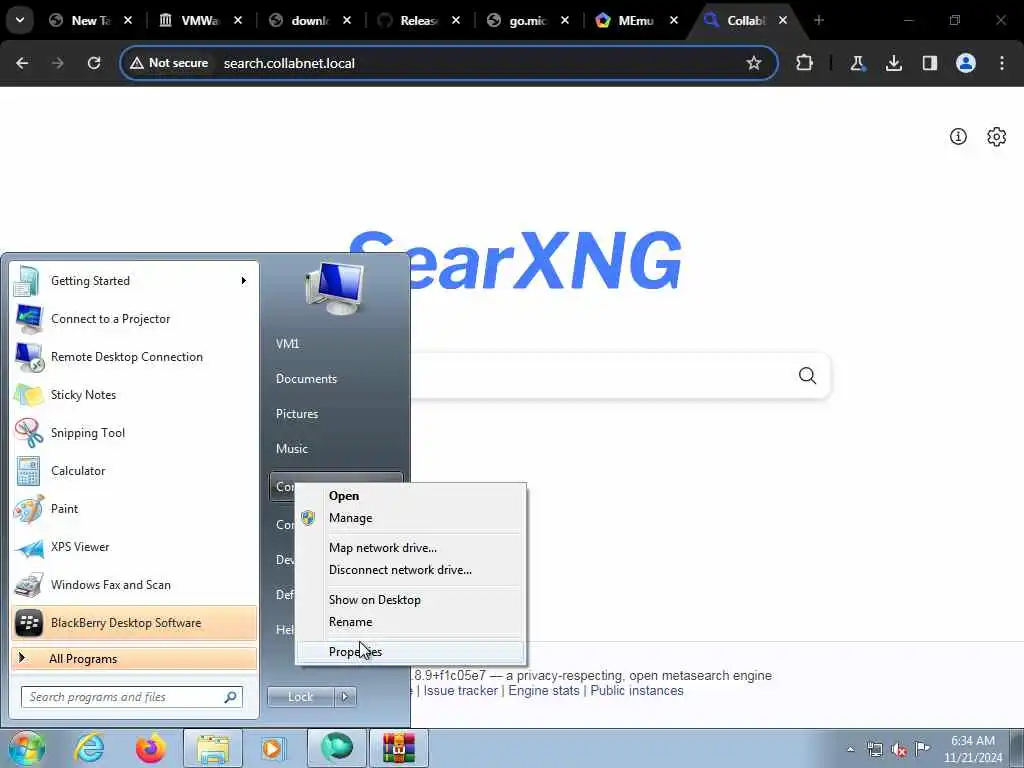Select Properties in context menu
The width and height of the screenshot is (1024, 768).
coord(410,652)
